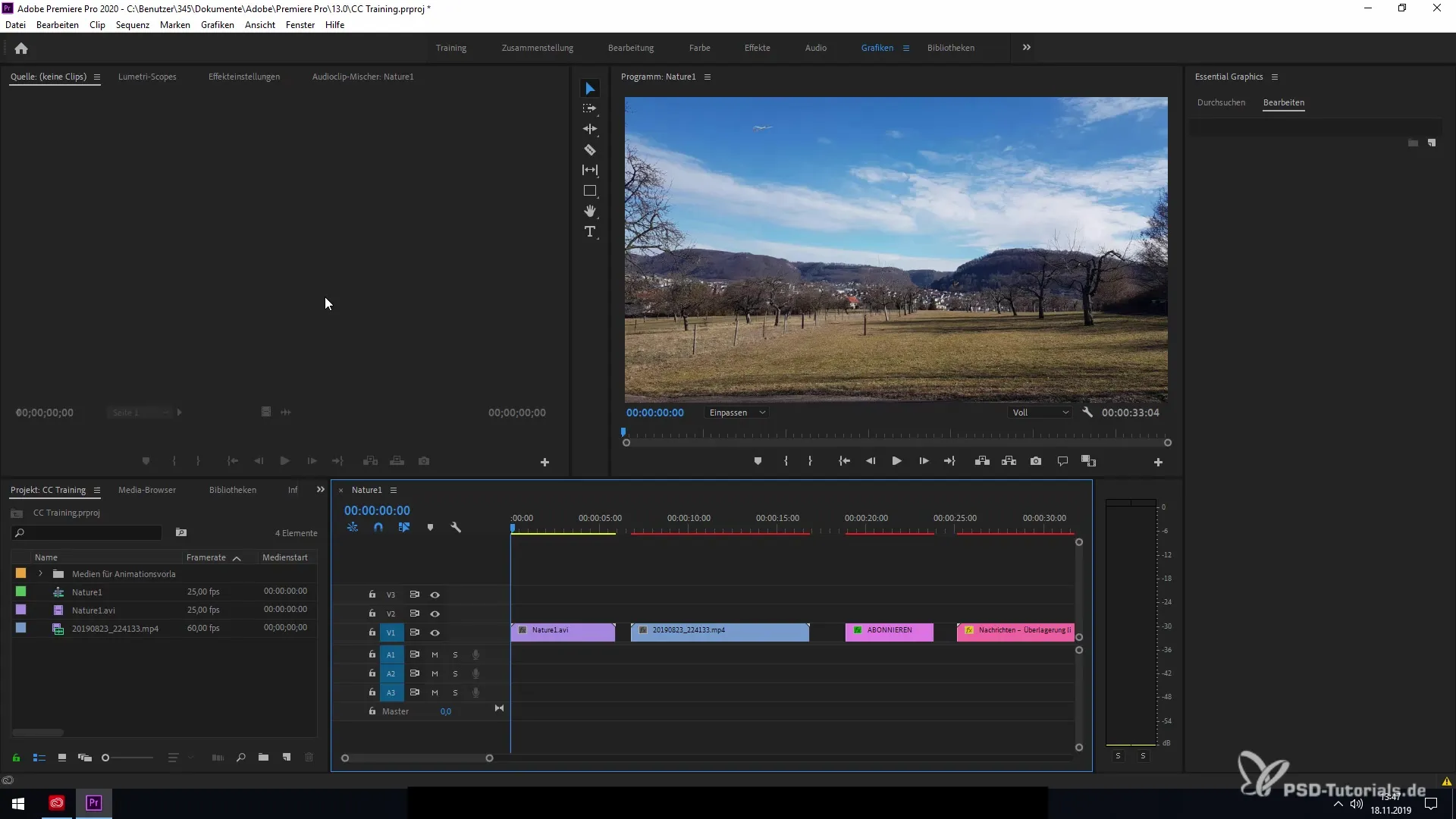The height and width of the screenshot is (819, 1456).
Task: Mute audio track A1
Action: coord(435,654)
